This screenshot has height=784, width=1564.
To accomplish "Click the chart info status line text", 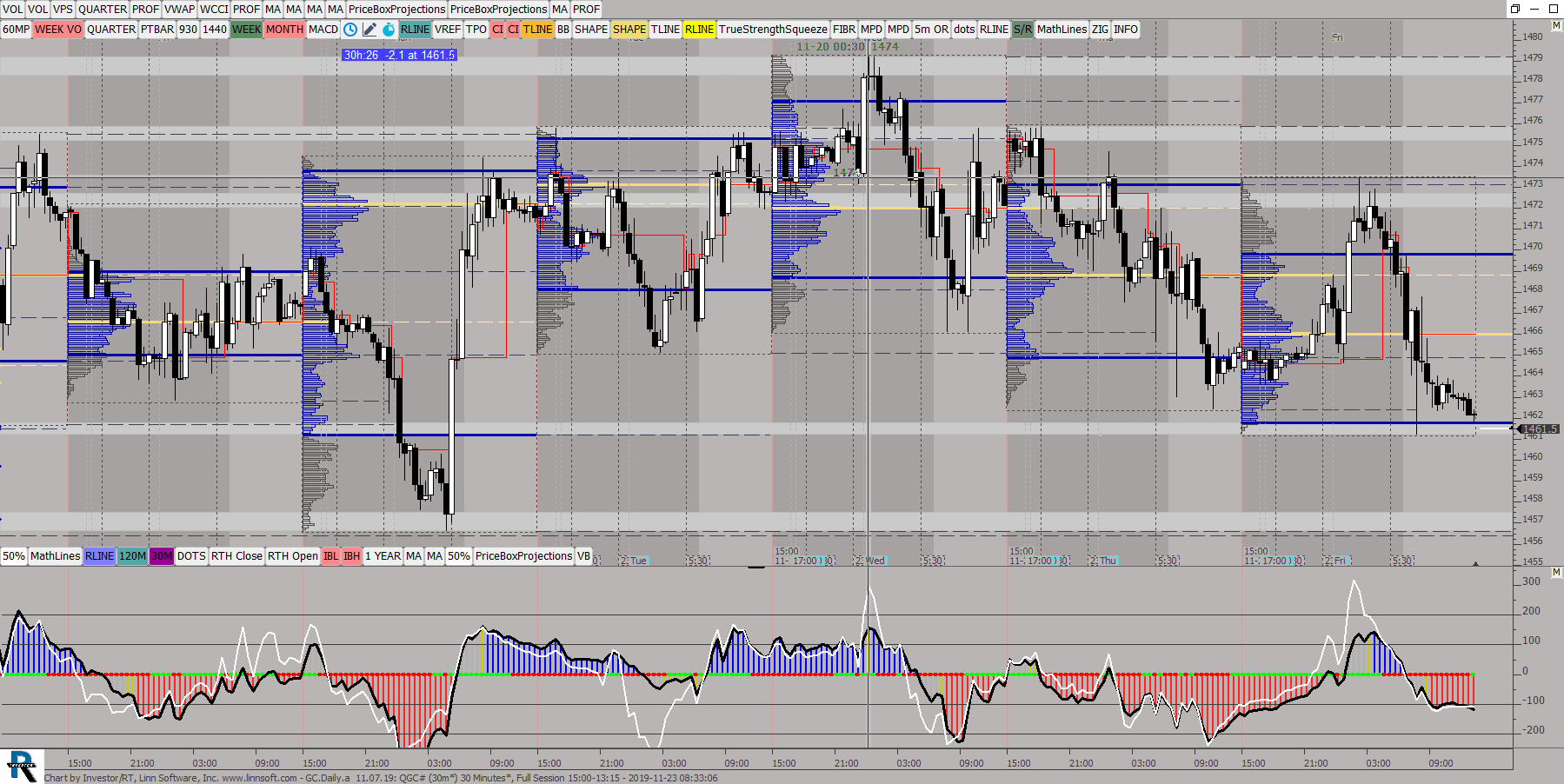I will 381,778.
